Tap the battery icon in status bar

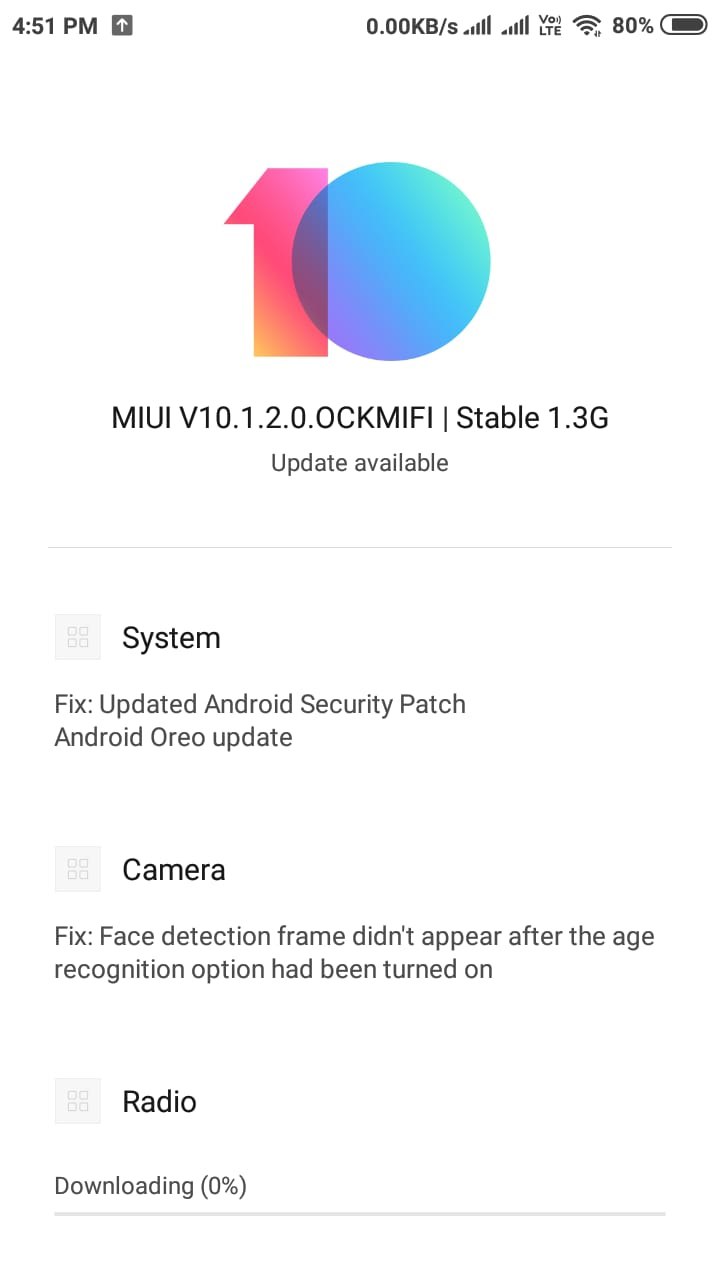point(684,26)
